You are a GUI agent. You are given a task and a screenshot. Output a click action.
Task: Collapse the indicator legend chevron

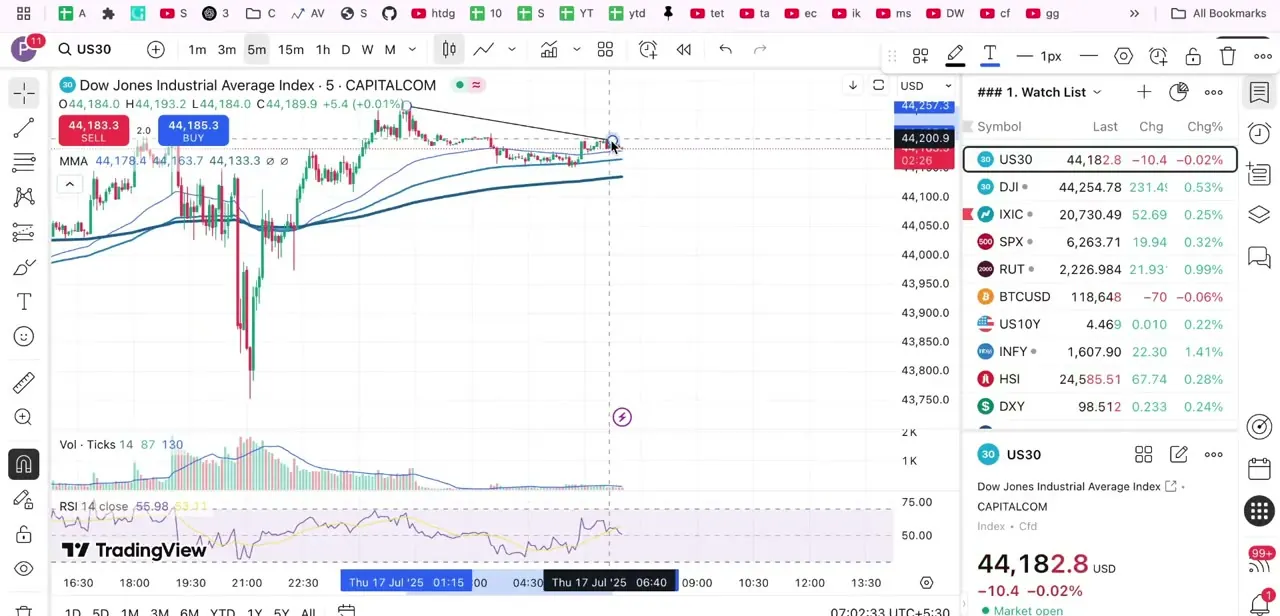point(69,184)
